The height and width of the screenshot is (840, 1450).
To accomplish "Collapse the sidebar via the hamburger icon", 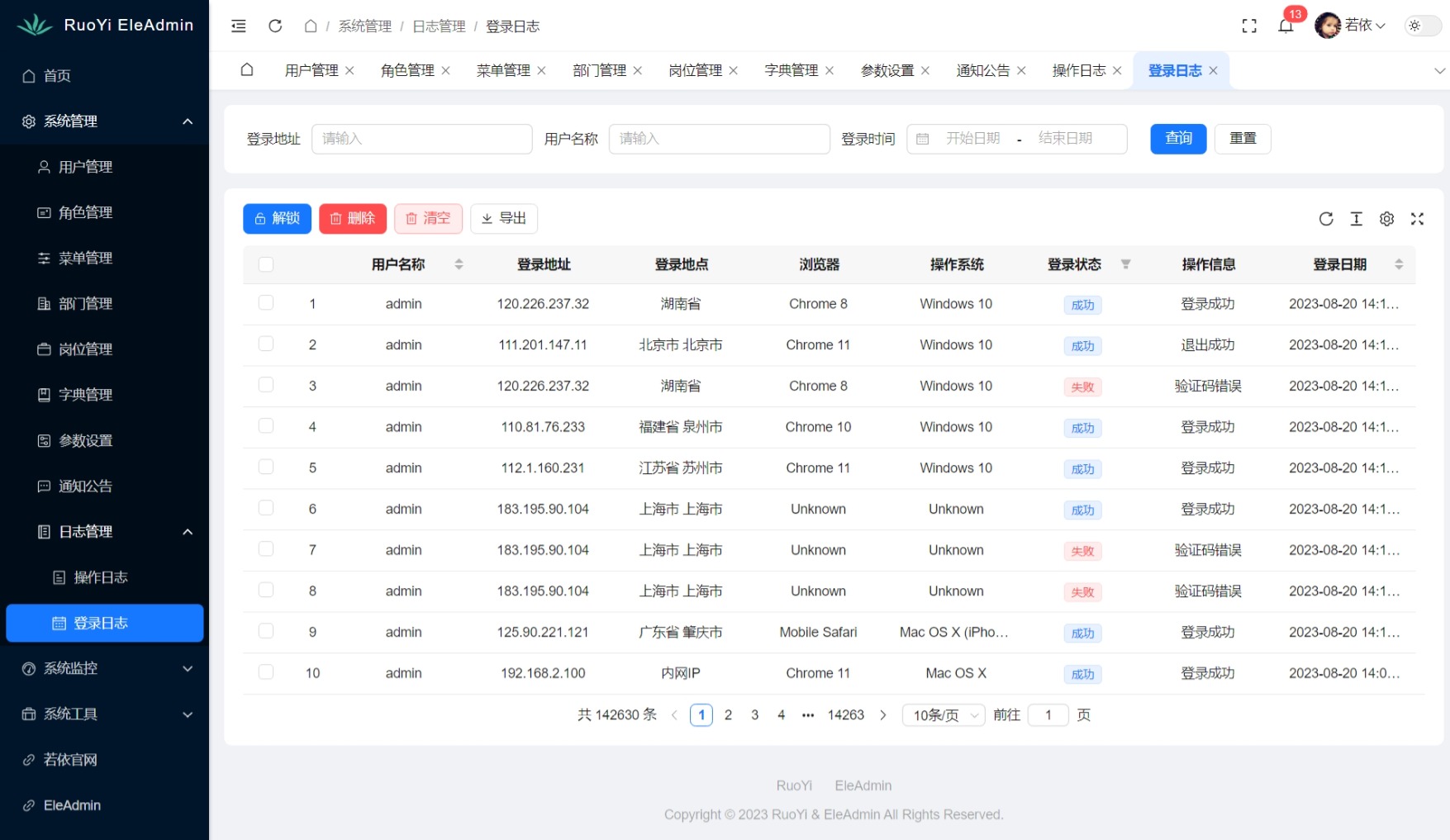I will [x=238, y=26].
